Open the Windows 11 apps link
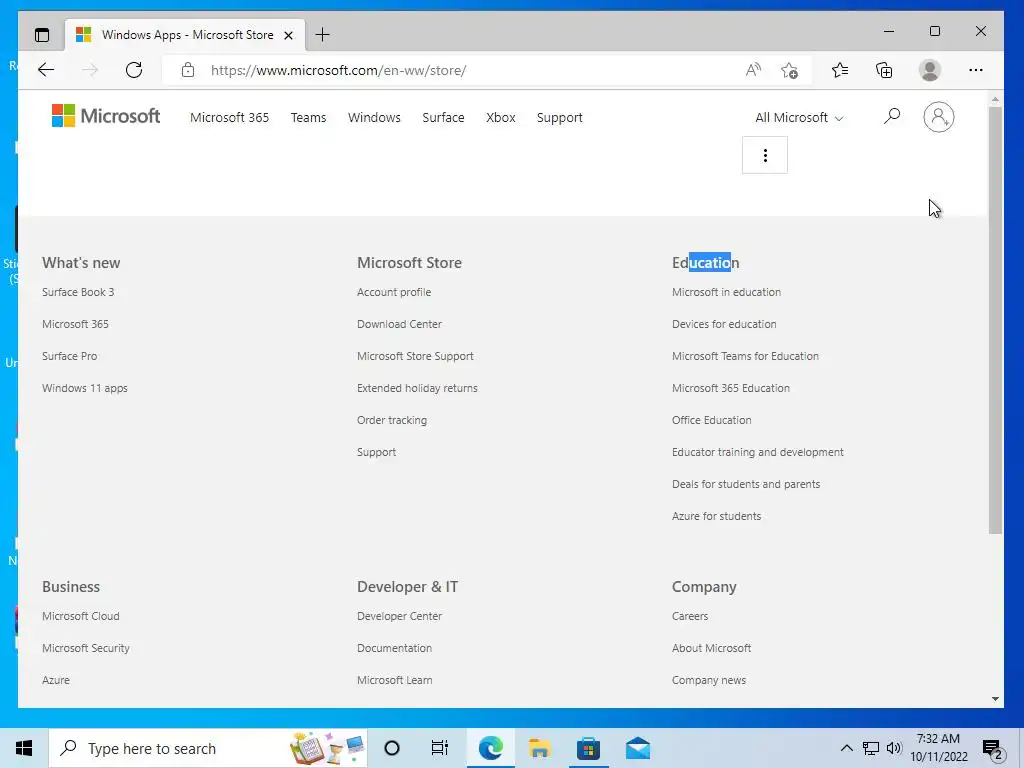 pyautogui.click(x=85, y=388)
